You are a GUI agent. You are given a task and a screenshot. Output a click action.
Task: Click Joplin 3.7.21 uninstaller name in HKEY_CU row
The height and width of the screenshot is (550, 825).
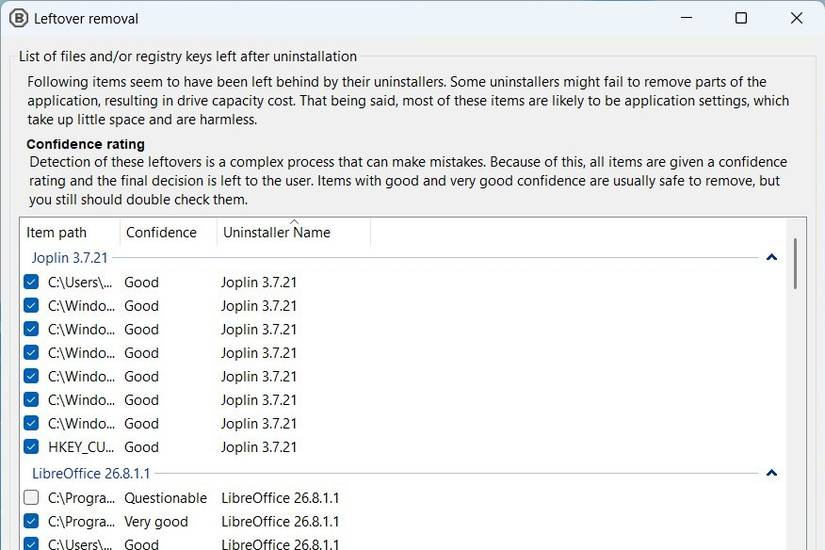pyautogui.click(x=259, y=447)
